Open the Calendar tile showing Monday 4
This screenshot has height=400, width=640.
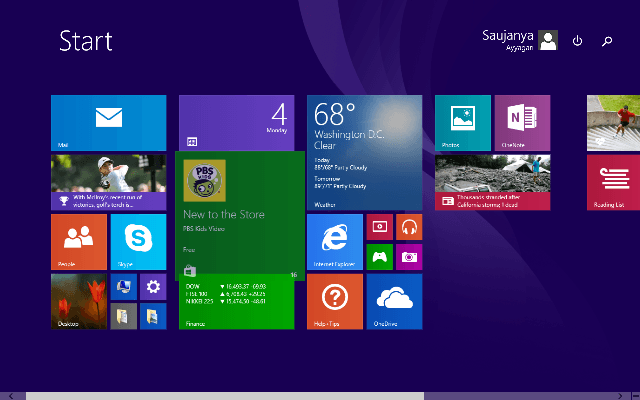236,123
